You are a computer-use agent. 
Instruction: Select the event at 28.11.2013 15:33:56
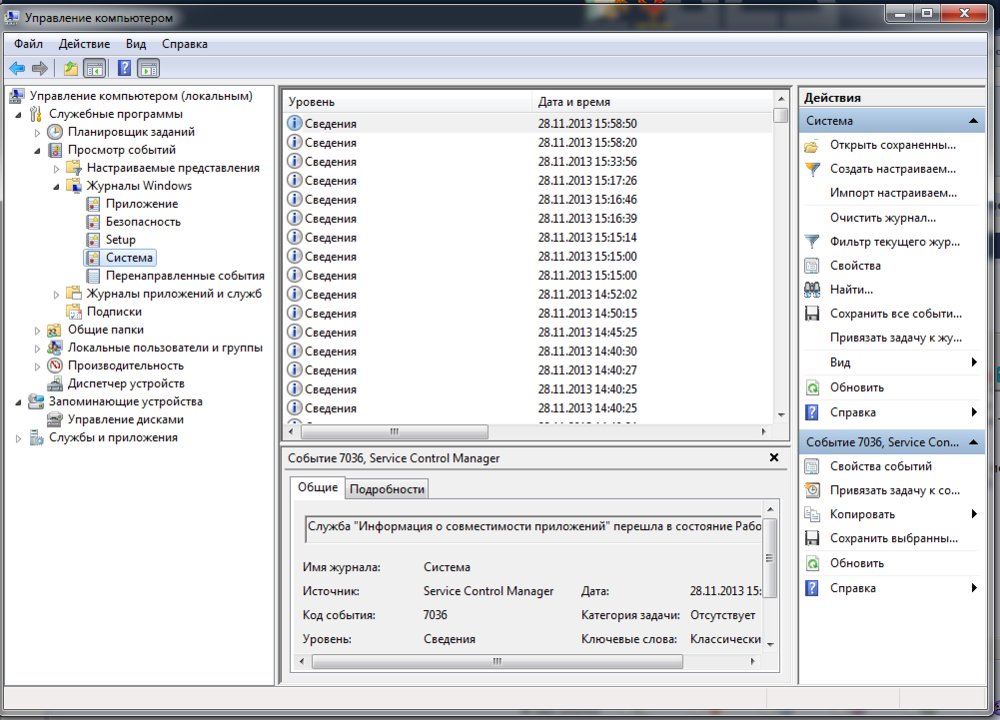(528, 161)
